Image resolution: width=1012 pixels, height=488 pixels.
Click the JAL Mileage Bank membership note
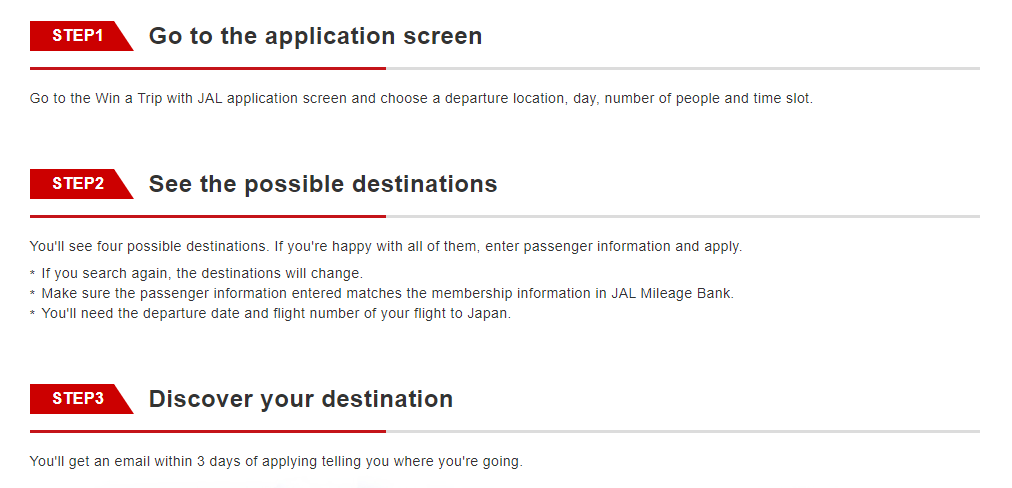pyautogui.click(x=388, y=293)
